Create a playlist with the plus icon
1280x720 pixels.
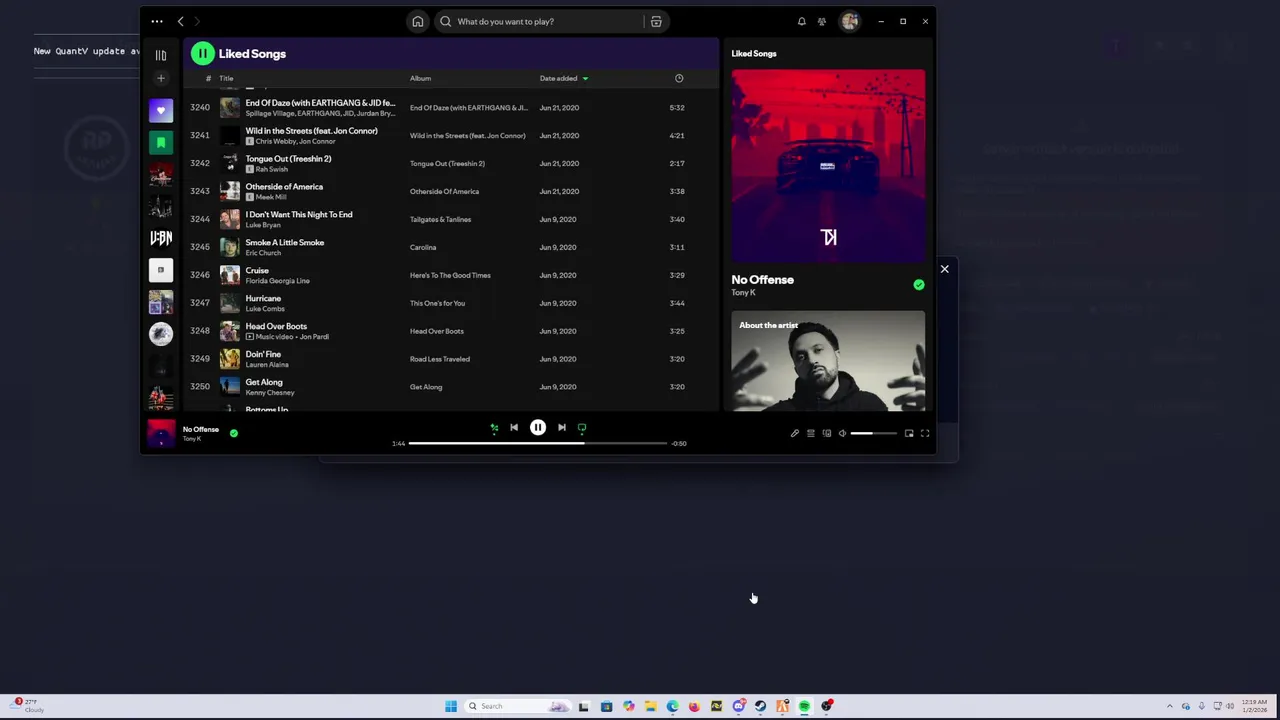pos(161,78)
